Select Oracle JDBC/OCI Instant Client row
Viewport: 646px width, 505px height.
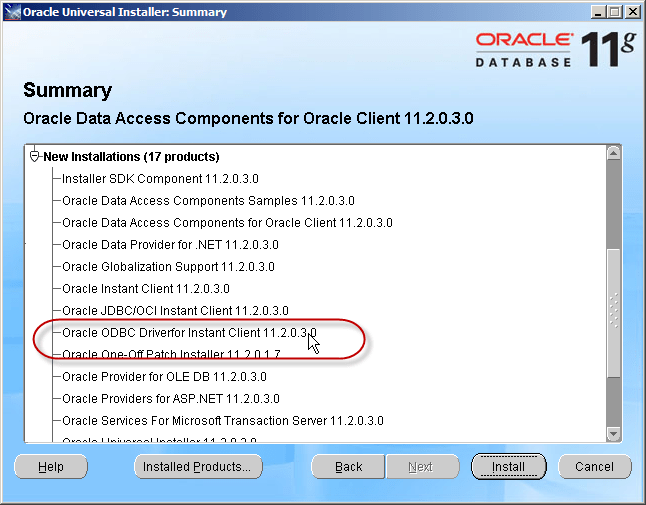coord(175,311)
